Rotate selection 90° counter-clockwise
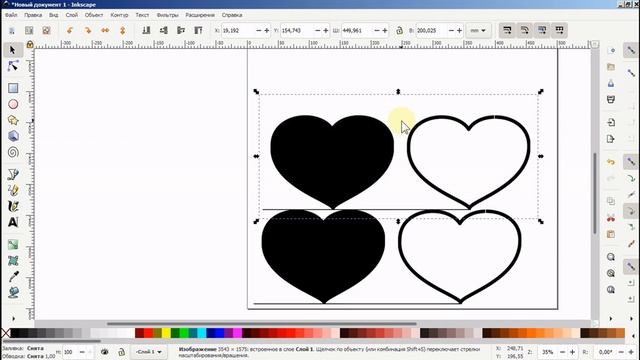Viewport: 640px width, 360px height. tap(70, 31)
